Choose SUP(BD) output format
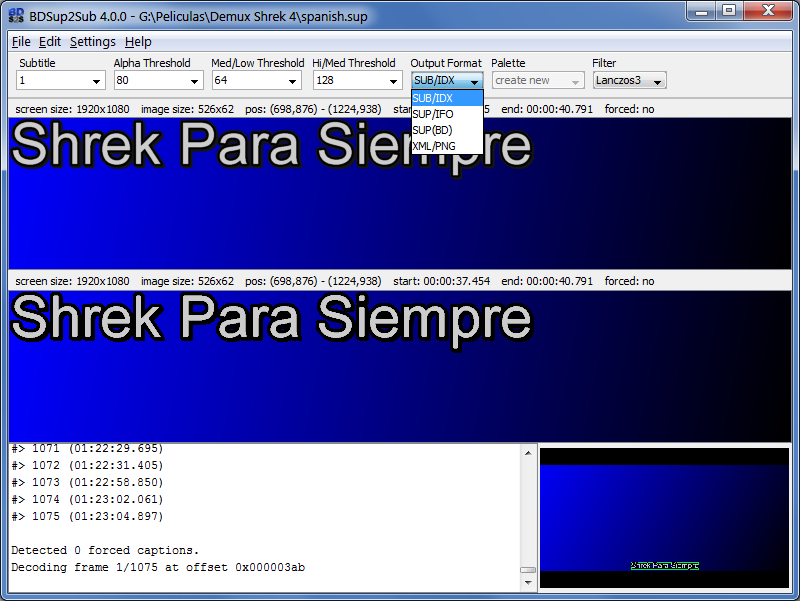The image size is (800, 601). [447, 130]
